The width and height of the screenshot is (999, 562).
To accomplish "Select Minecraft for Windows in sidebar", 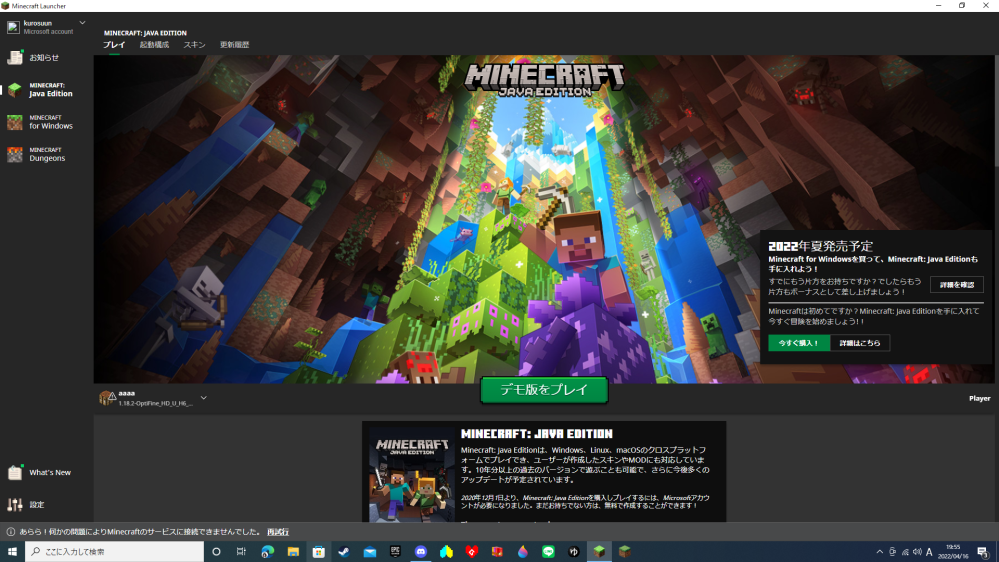I will (43, 122).
